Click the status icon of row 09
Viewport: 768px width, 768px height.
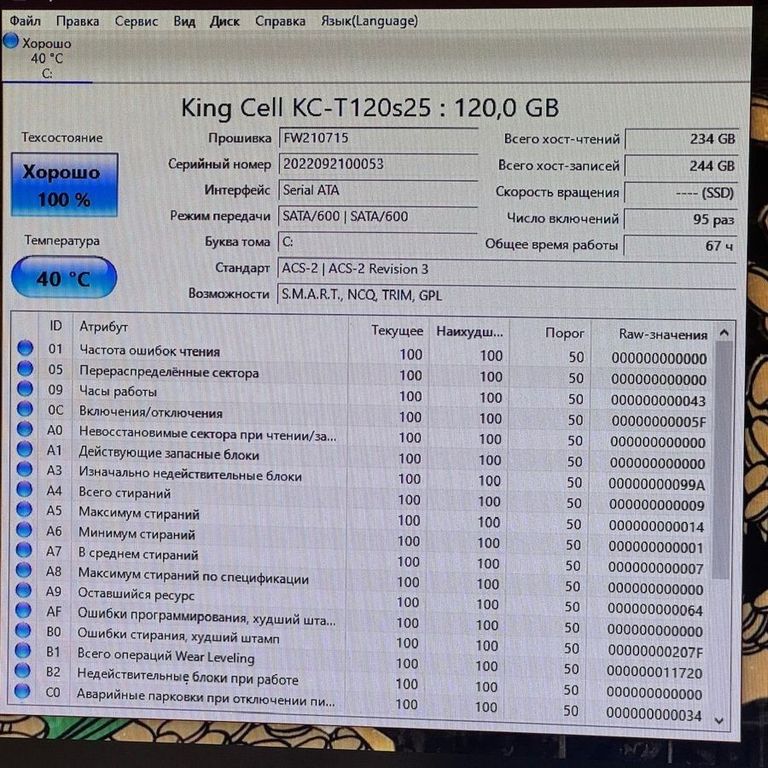tap(25, 389)
